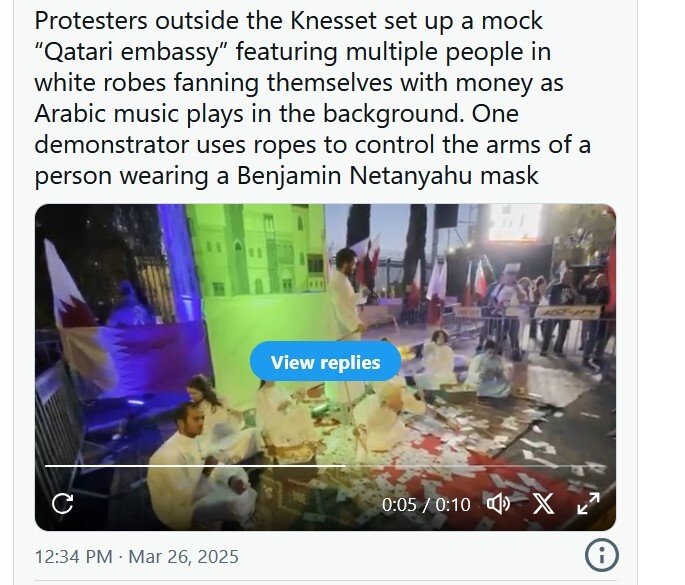685x585 pixels.
Task: Mute the video using speaker icon
Action: pyautogui.click(x=498, y=504)
